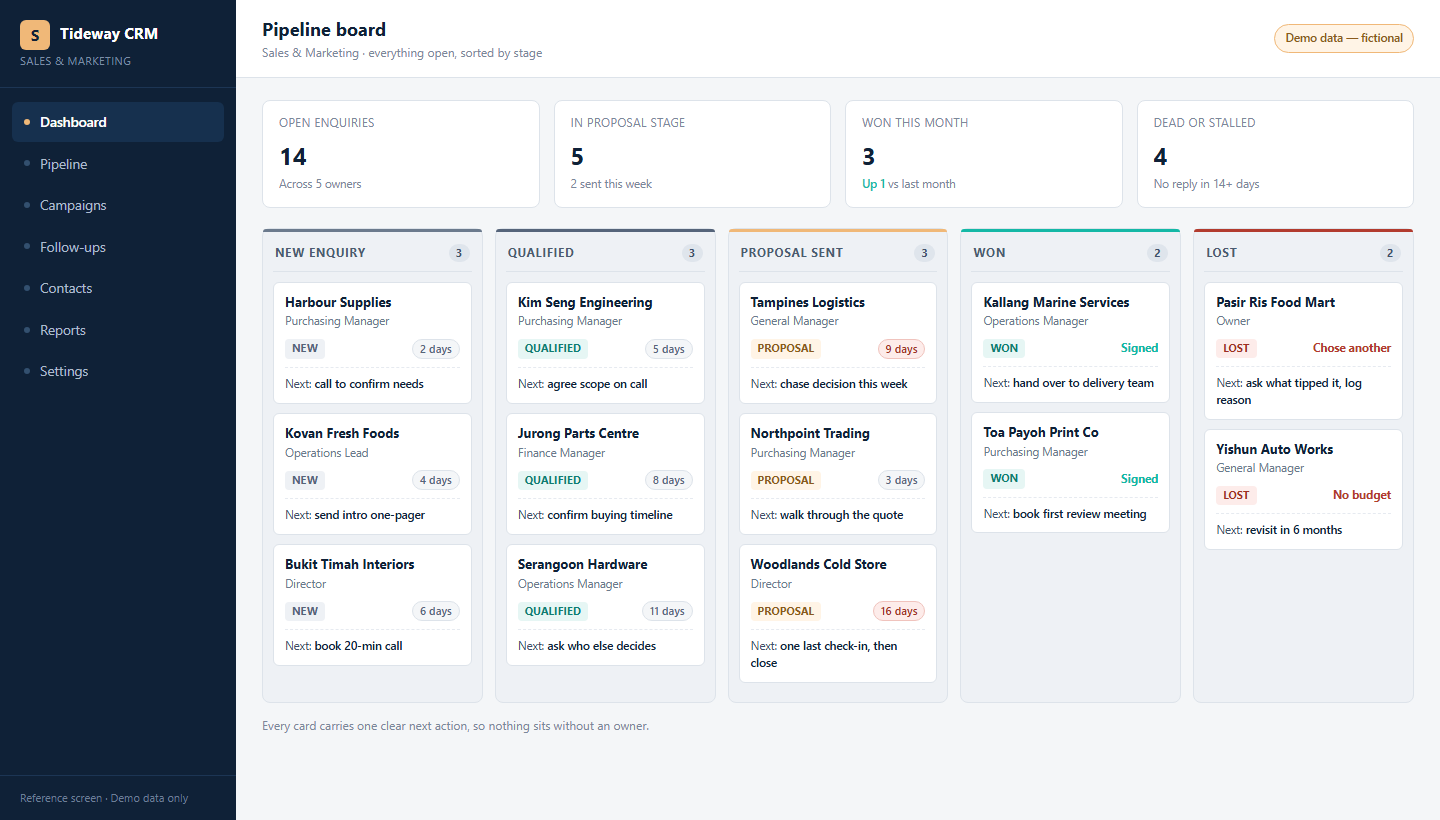This screenshot has width=1440, height=820.
Task: Select the Bukit Timah Interiors card
Action: [372, 605]
